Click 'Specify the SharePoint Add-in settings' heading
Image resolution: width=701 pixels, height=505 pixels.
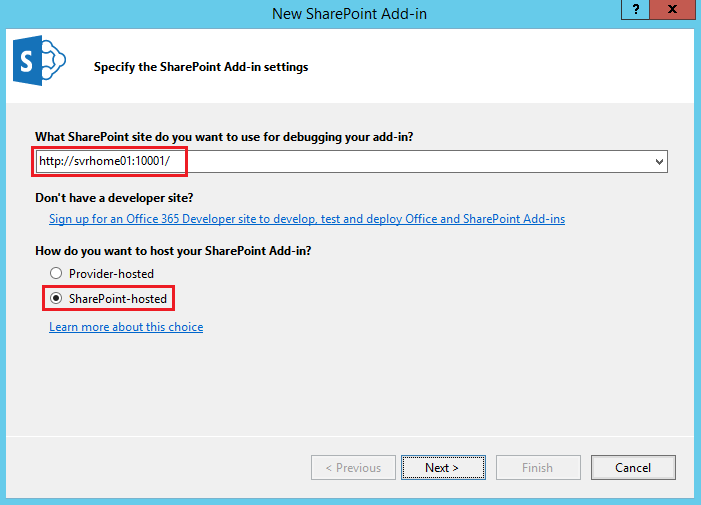(201, 67)
